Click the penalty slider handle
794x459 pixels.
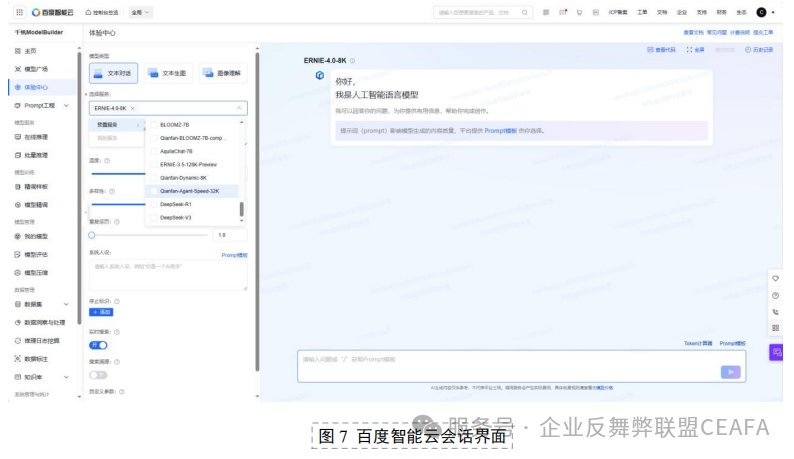click(92, 235)
